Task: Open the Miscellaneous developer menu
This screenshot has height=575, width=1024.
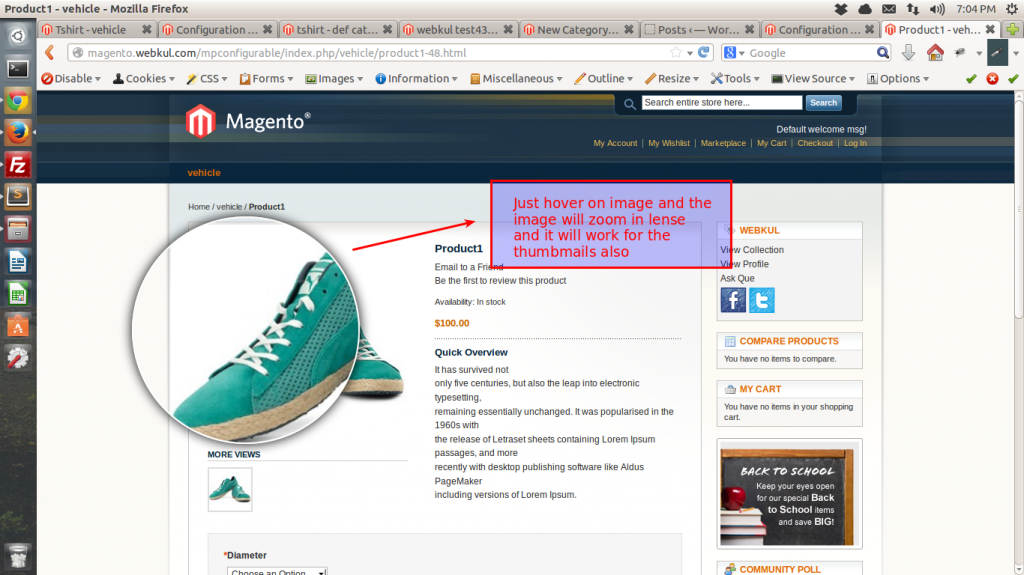Action: click(x=516, y=78)
